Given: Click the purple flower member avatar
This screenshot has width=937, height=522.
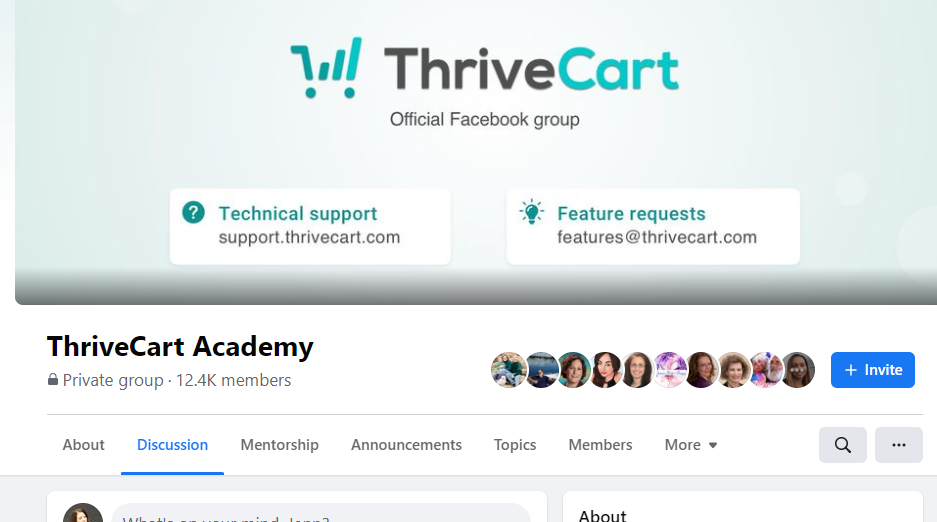Looking at the screenshot, I should coord(669,370).
